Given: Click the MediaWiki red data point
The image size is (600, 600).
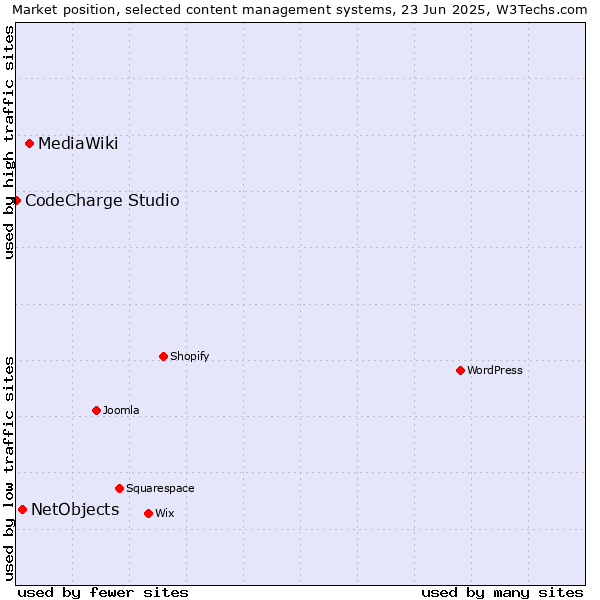Looking at the screenshot, I should (x=29, y=144).
